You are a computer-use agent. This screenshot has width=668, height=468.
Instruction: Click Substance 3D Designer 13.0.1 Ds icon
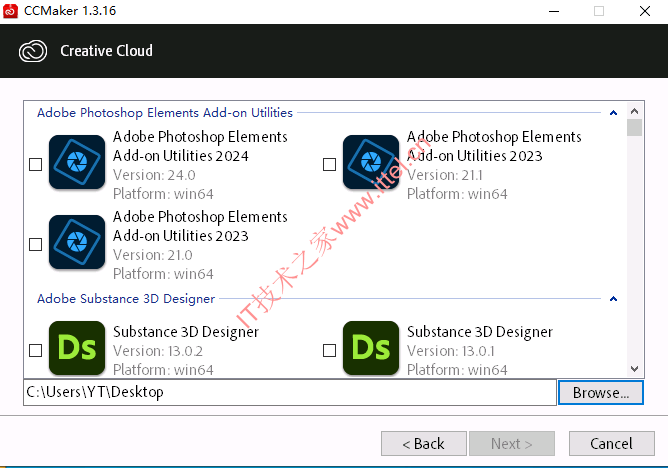pyautogui.click(x=371, y=348)
